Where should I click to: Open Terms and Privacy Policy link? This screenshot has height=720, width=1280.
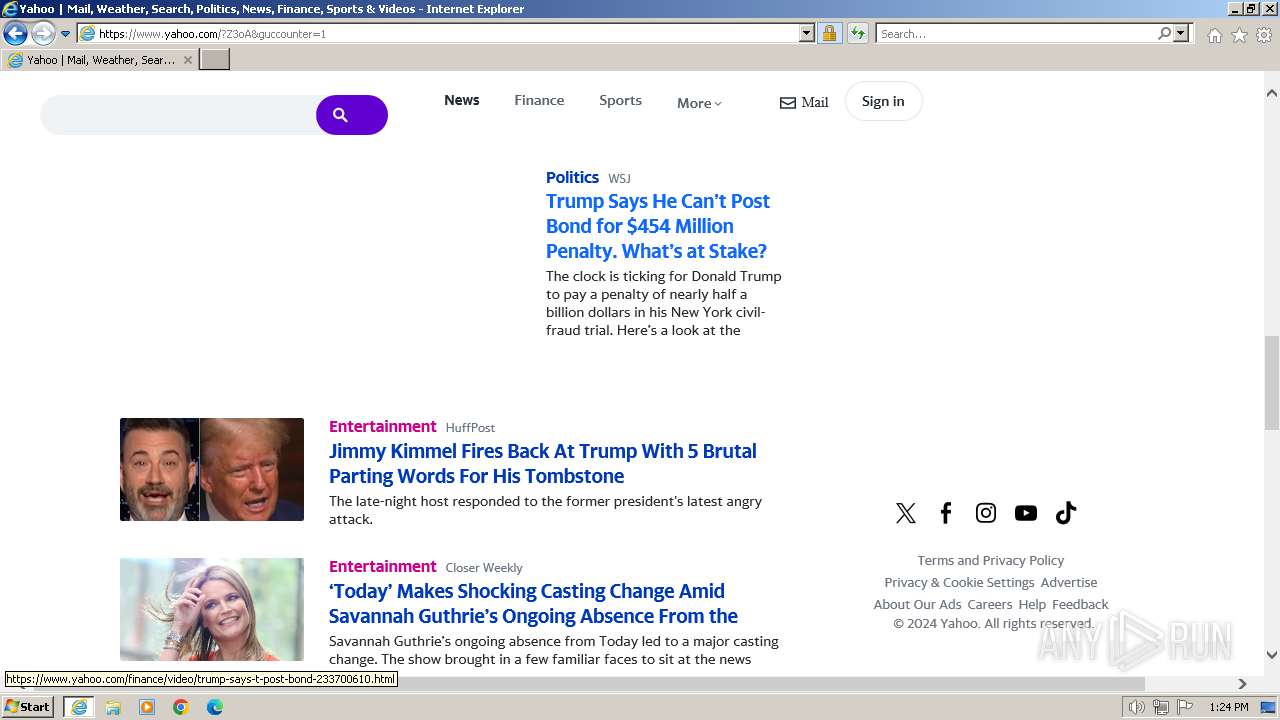click(991, 560)
